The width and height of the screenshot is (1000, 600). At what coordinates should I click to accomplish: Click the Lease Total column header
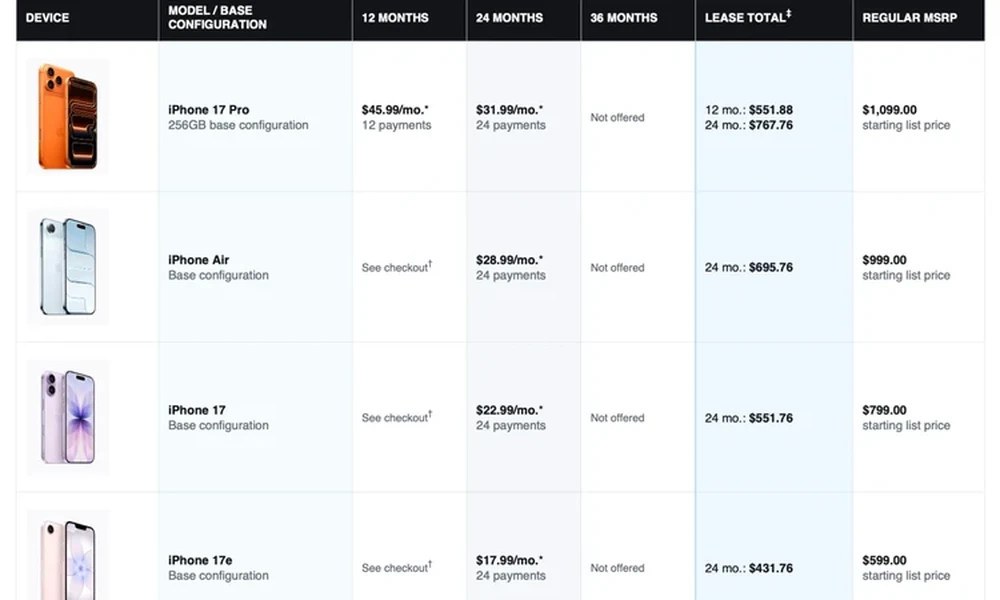[x=747, y=17]
